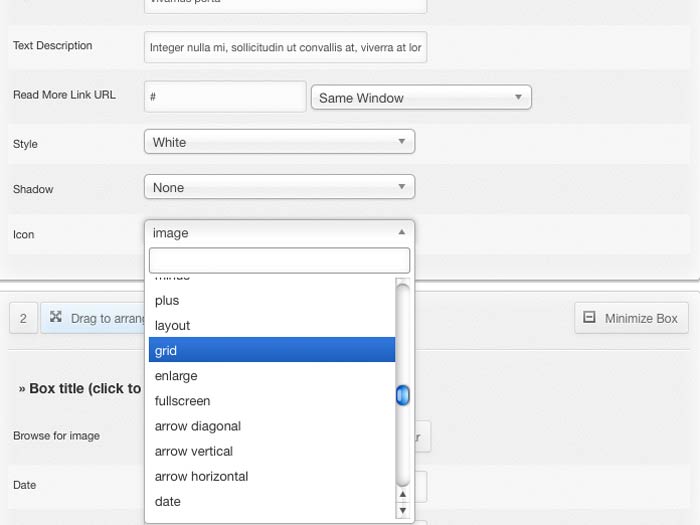Click the Minimize Box button
Viewport: 700px width, 525px height.
coord(630,318)
